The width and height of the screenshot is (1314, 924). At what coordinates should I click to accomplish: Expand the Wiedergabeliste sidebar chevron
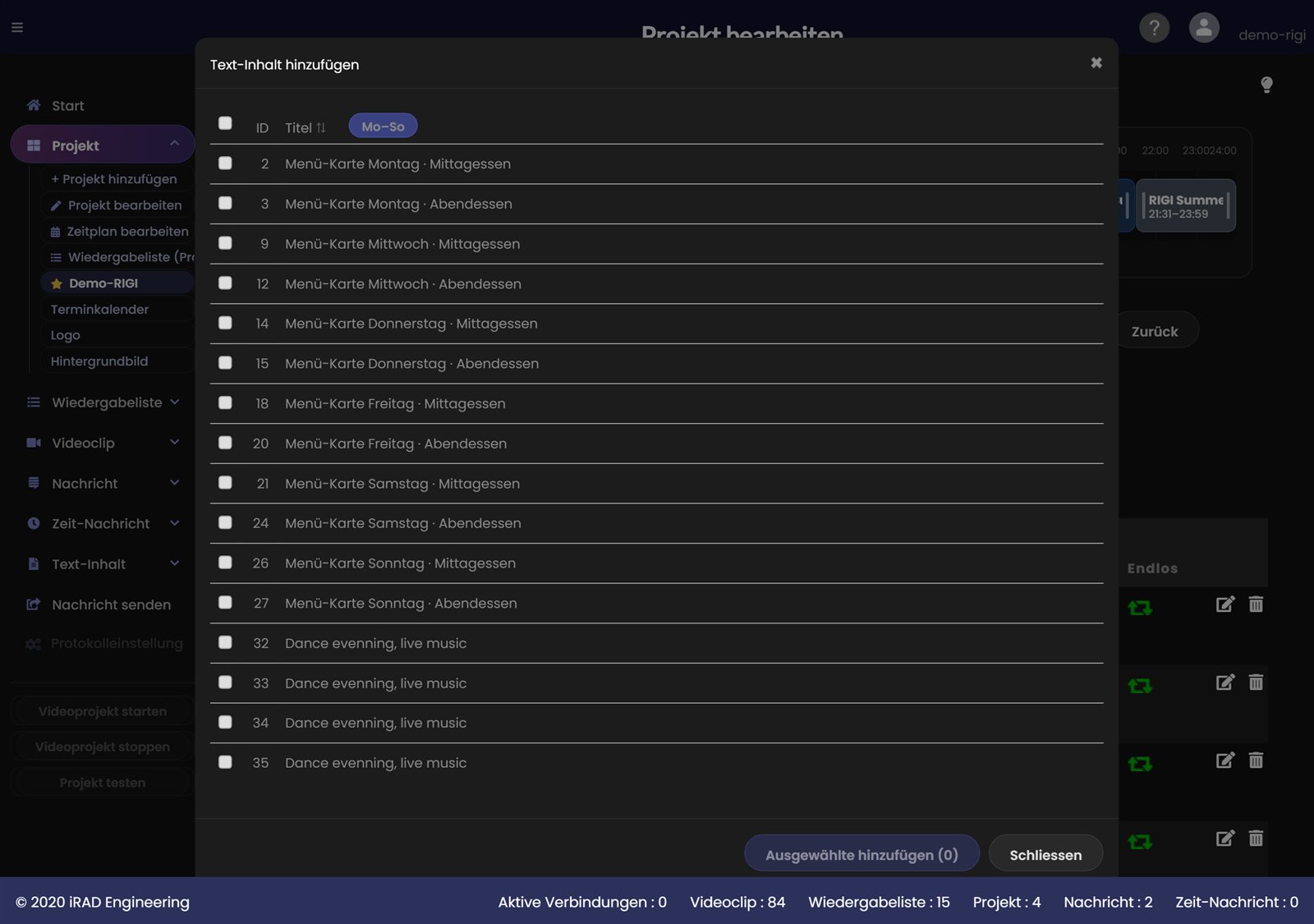[x=175, y=402]
